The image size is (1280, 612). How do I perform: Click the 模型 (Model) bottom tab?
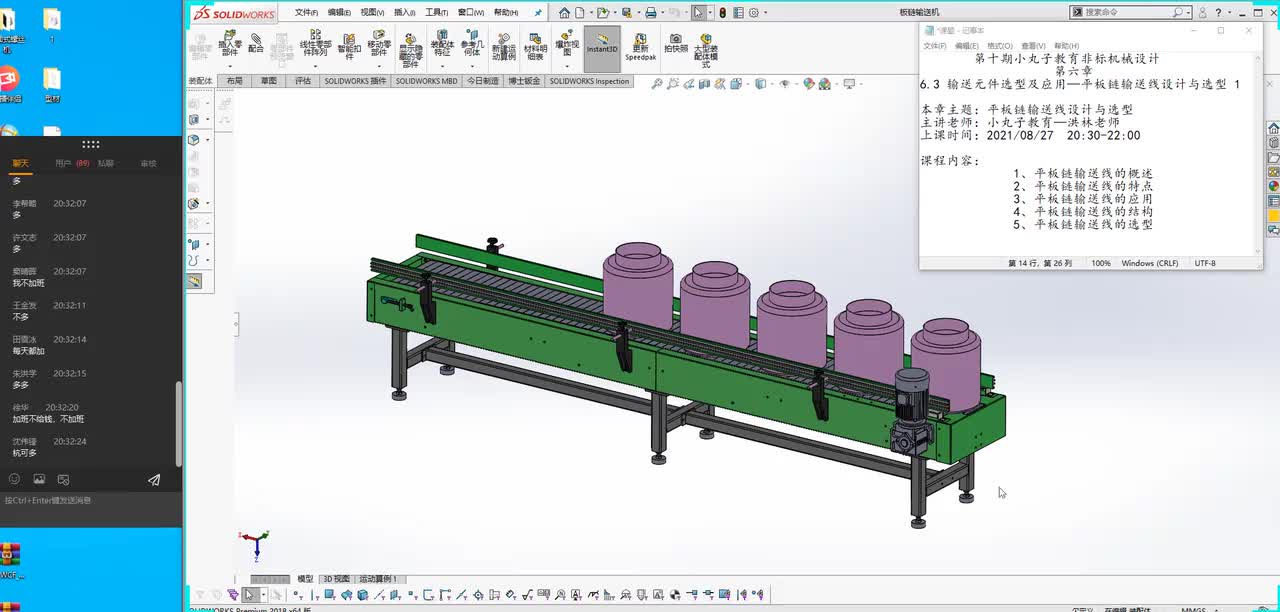[x=305, y=579]
